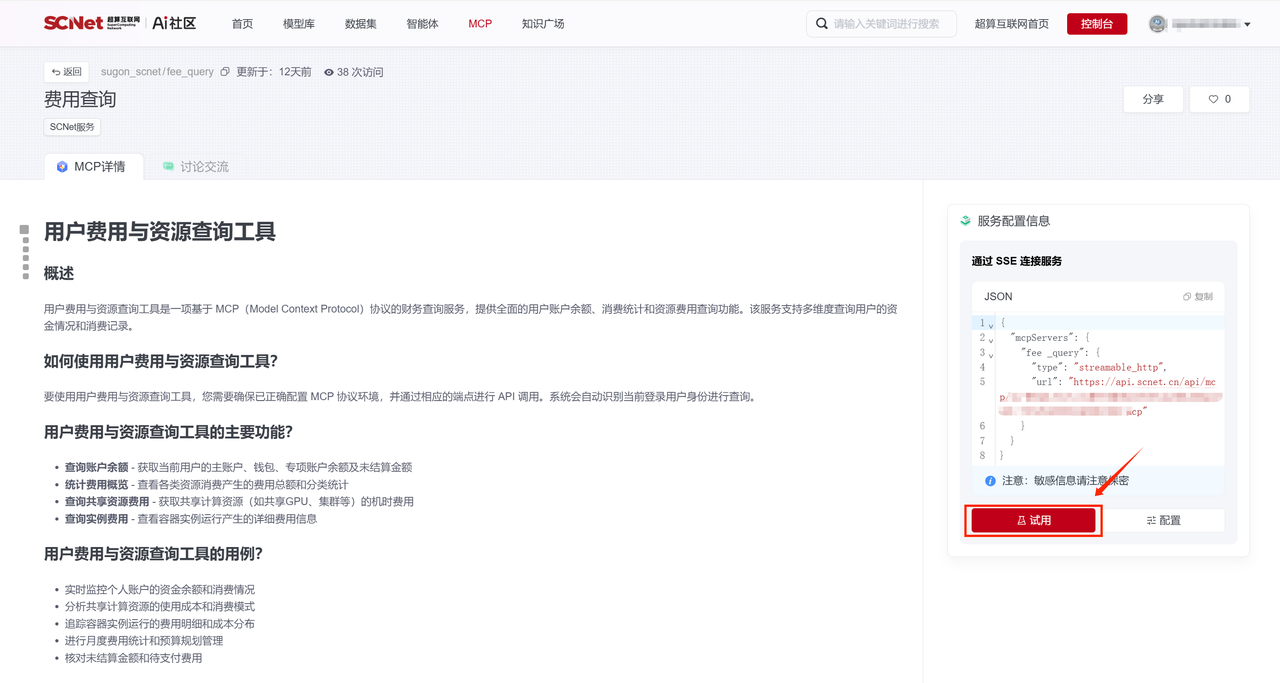
Task: Focus the keyword search input field
Action: (x=890, y=24)
